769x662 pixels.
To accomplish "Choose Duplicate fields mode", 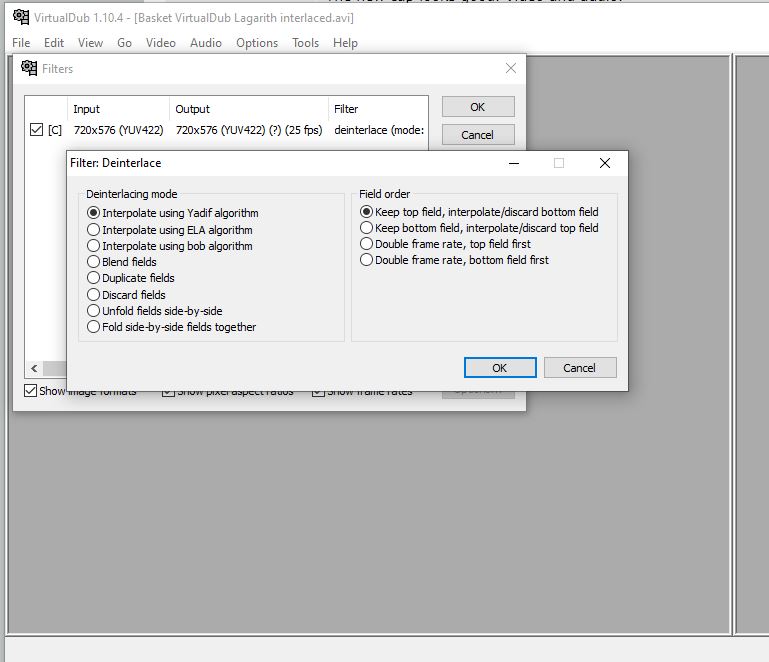I will (130, 278).
